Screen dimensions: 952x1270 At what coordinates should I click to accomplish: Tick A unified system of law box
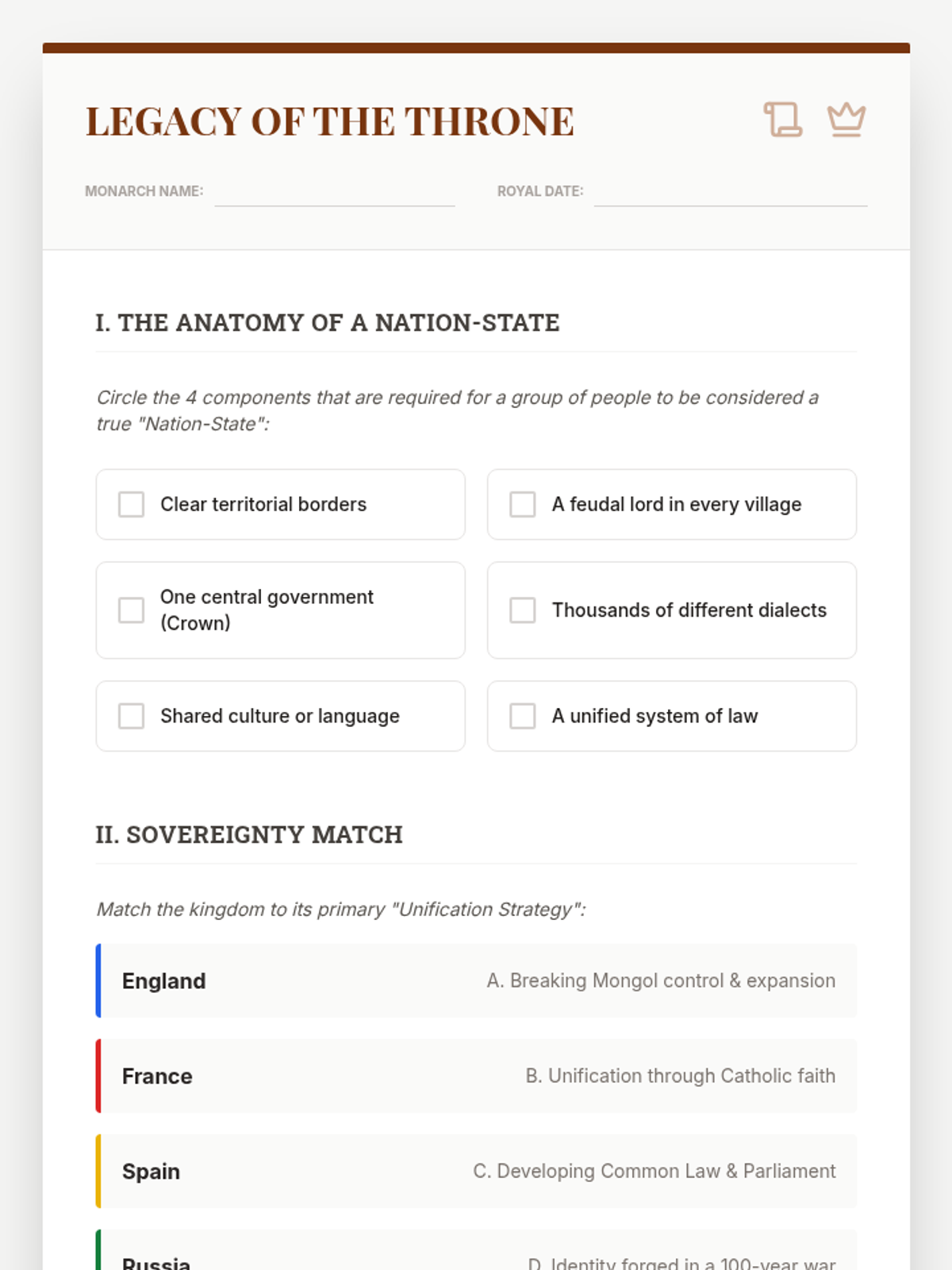523,716
